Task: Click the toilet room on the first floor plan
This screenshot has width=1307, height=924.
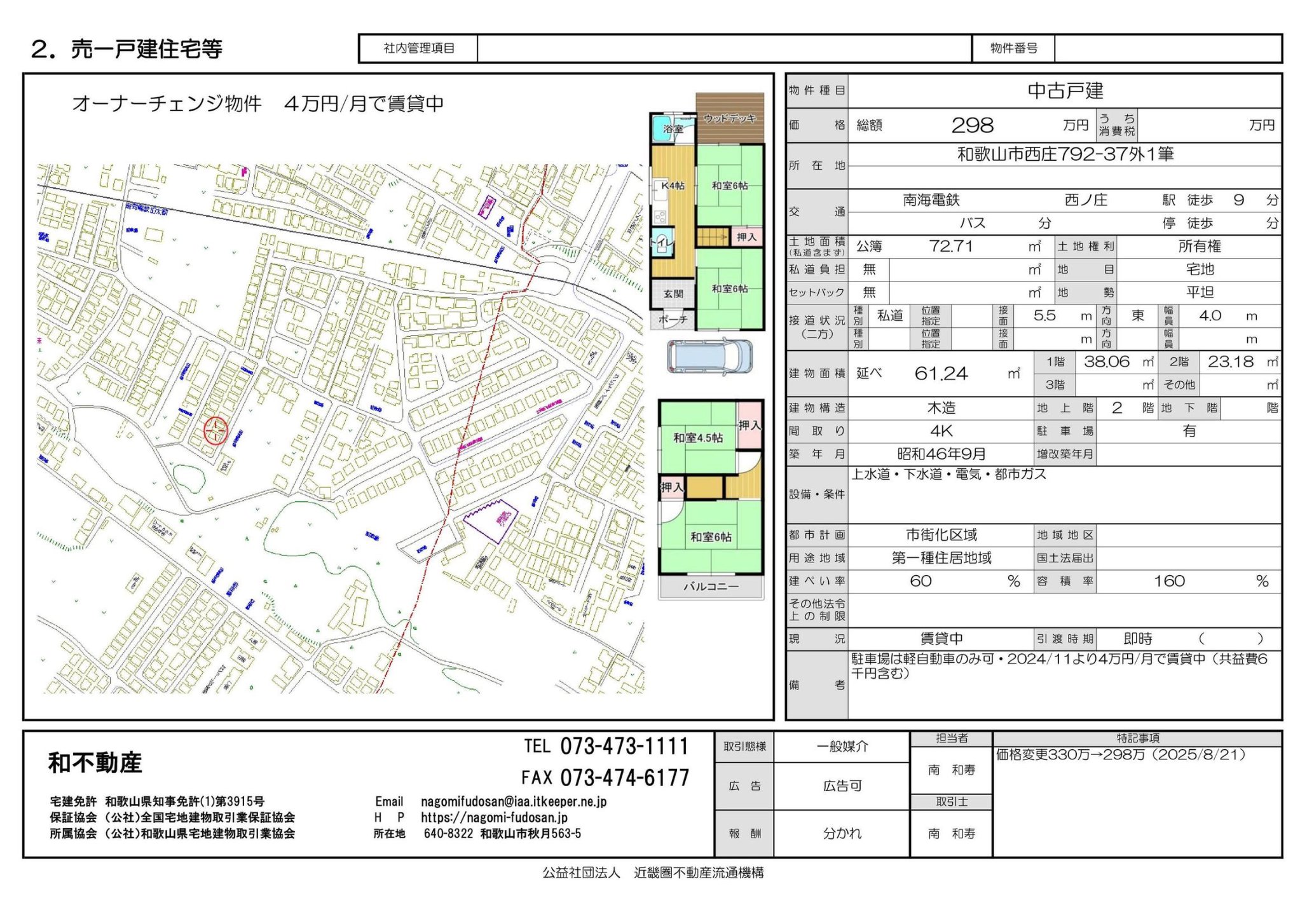Action: click(662, 243)
